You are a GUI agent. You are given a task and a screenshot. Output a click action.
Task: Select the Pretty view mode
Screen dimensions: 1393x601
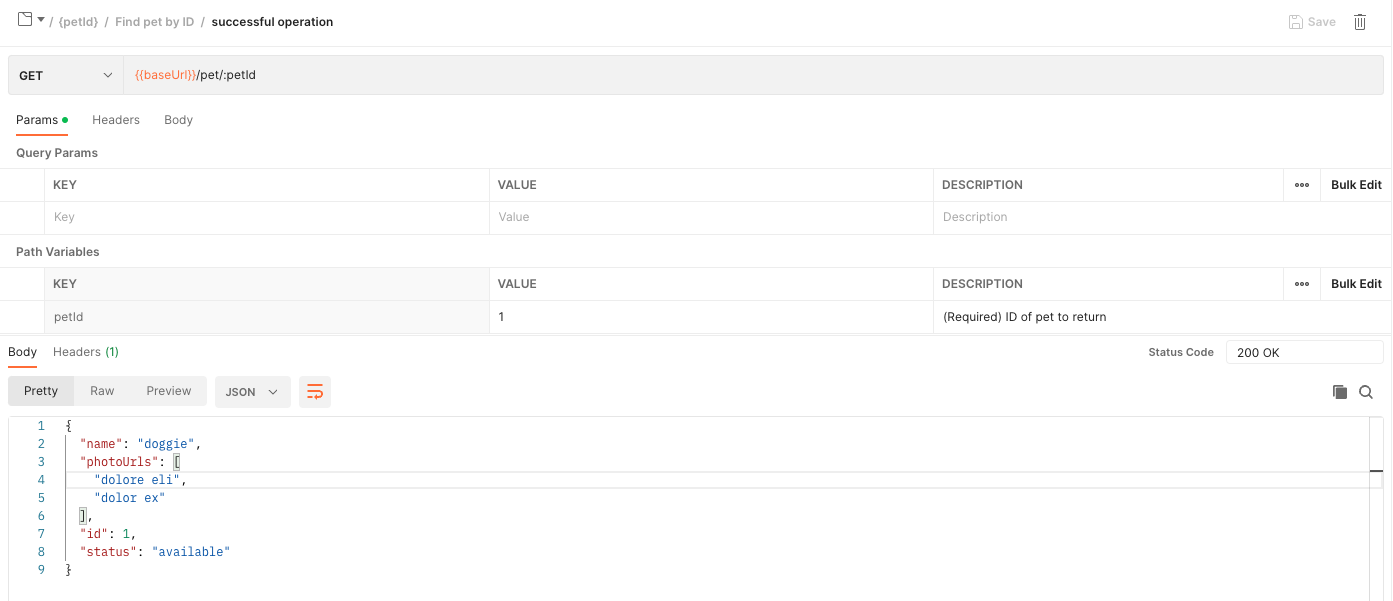[x=41, y=391]
